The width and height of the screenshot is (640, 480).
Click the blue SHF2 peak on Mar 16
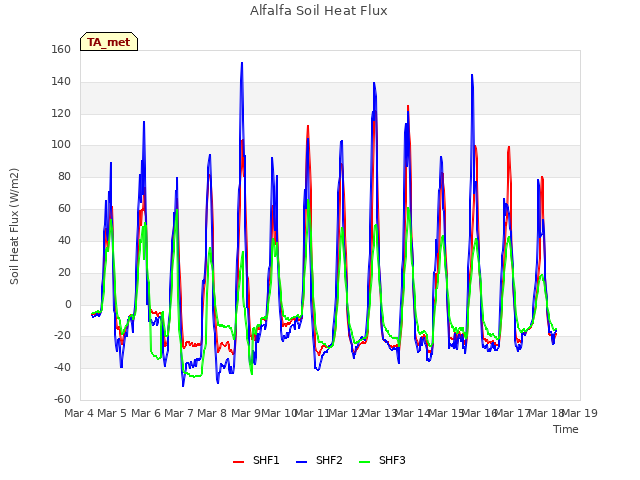click(x=472, y=75)
